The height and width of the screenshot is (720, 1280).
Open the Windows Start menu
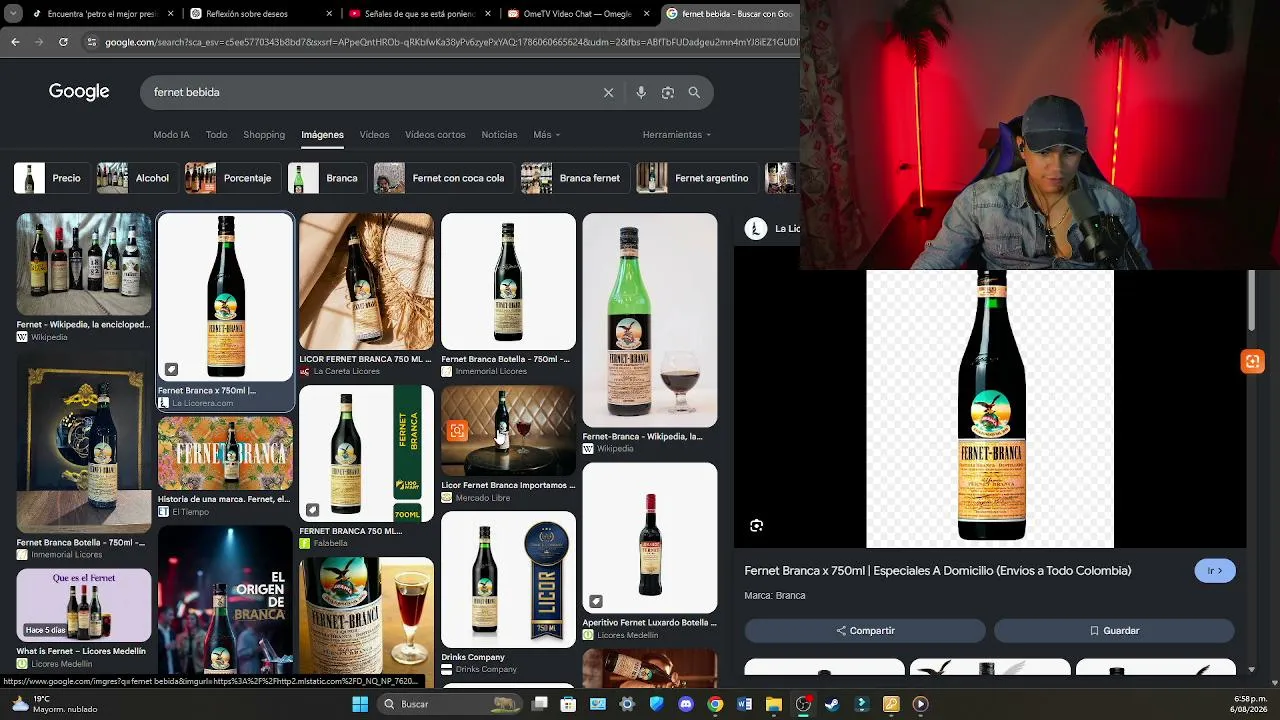(360, 704)
